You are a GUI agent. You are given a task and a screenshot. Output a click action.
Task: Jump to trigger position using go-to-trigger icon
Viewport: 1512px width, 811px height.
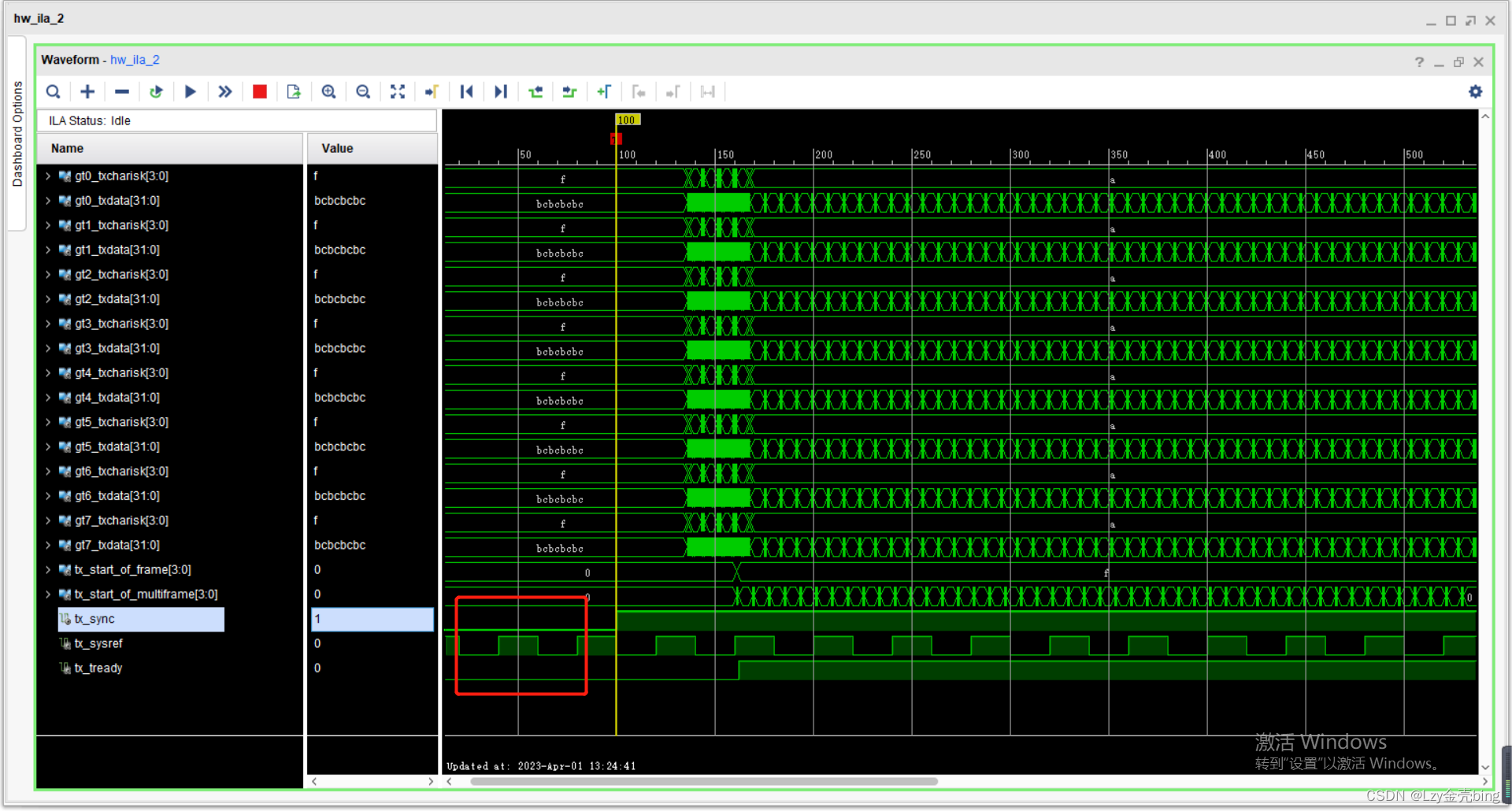[x=432, y=91]
